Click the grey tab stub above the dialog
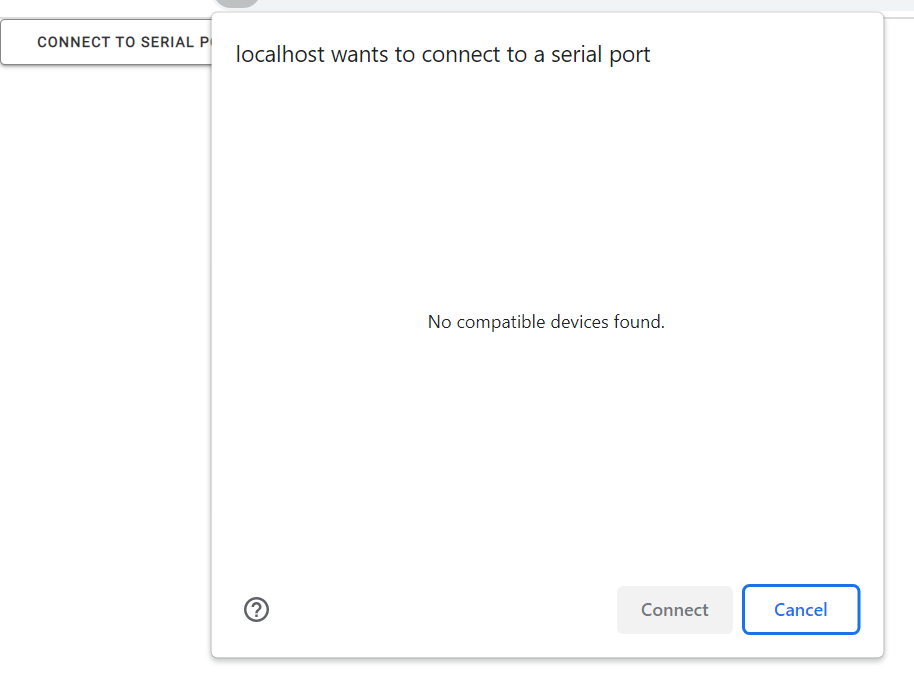The image size is (914, 673). 237,3
